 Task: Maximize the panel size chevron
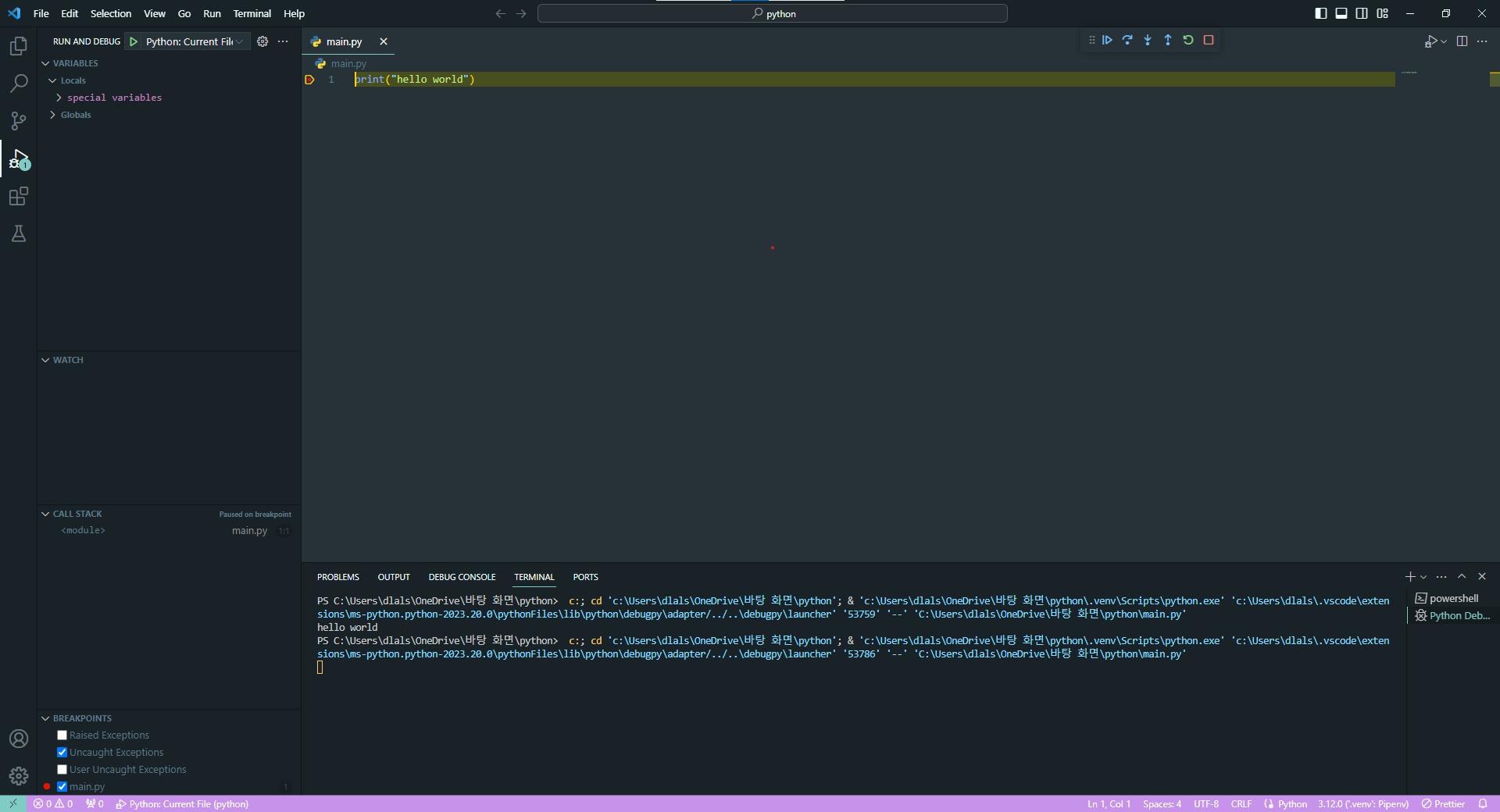click(x=1462, y=577)
